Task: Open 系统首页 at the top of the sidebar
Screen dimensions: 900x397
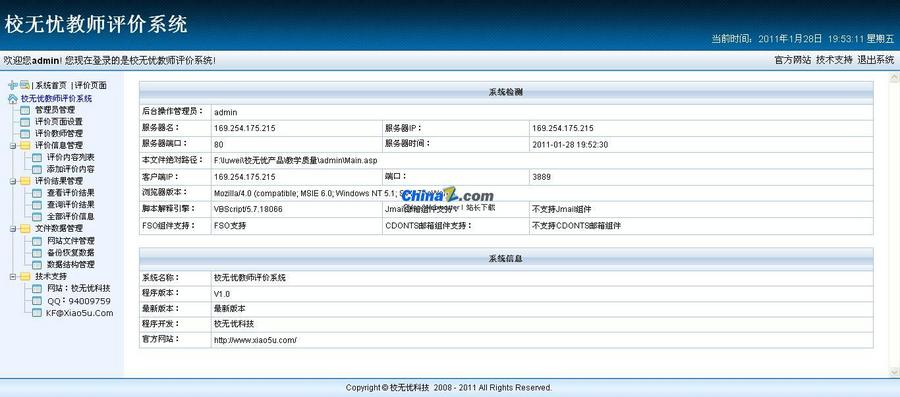Action: coord(51,85)
